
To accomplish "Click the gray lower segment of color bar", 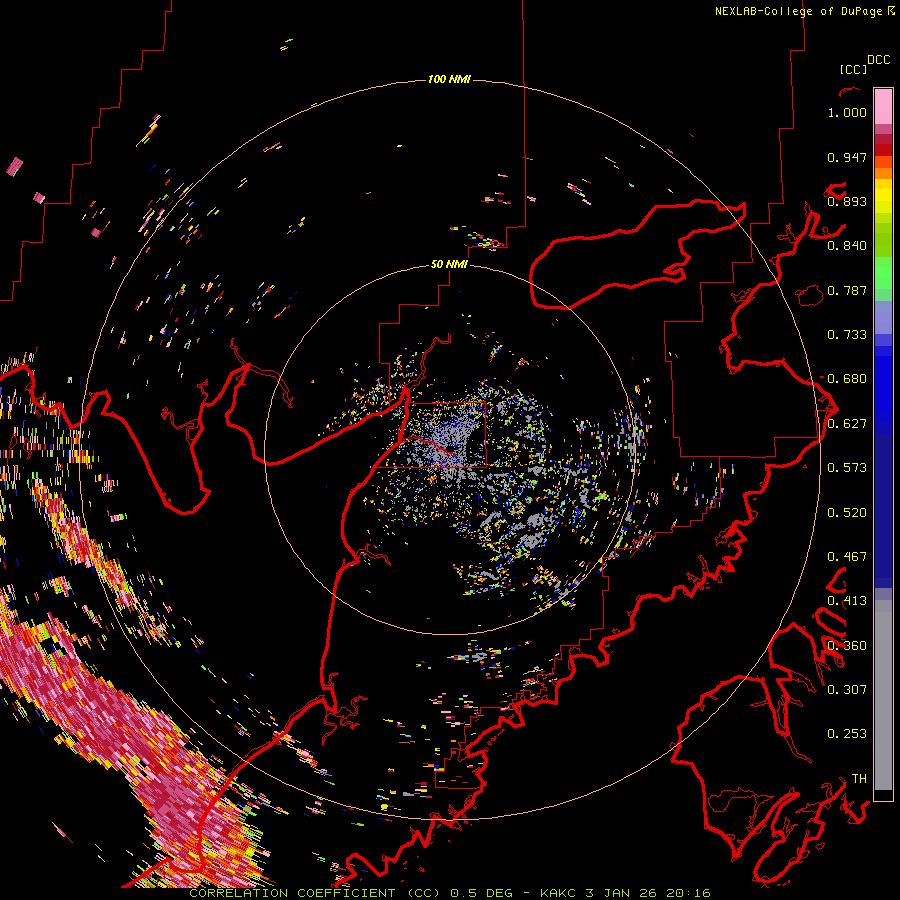I will (x=883, y=695).
